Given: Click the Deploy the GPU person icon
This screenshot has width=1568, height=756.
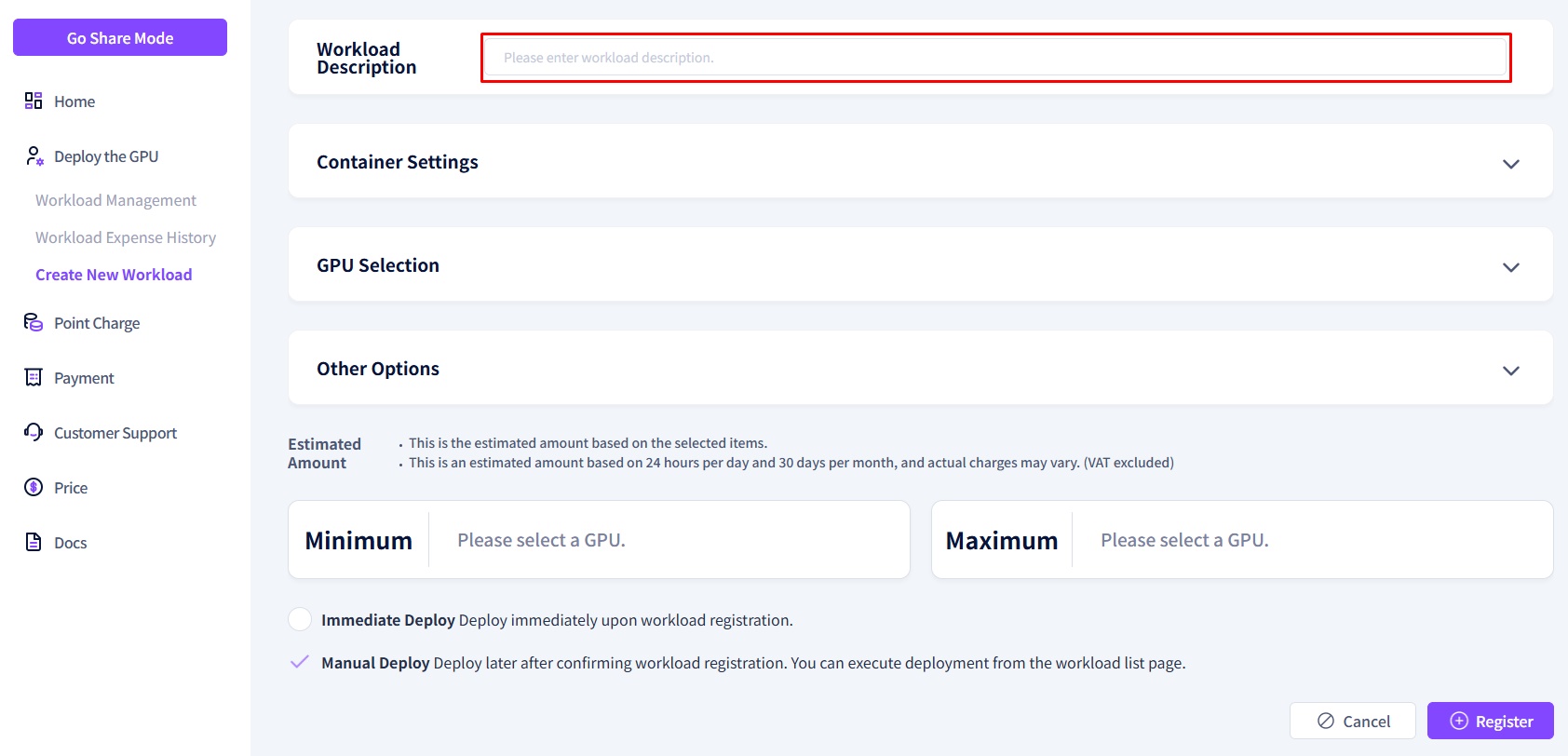Looking at the screenshot, I should (34, 155).
